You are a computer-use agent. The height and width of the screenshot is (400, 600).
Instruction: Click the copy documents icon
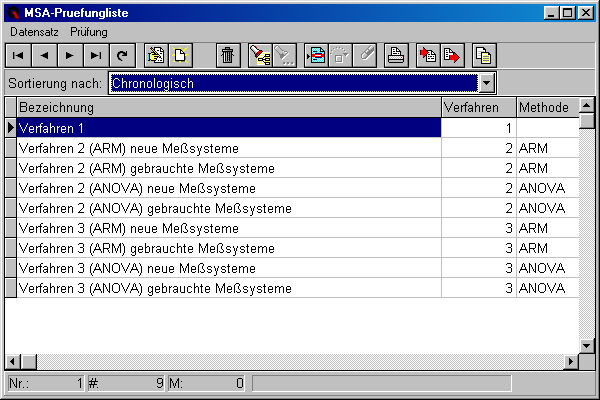(x=483, y=56)
